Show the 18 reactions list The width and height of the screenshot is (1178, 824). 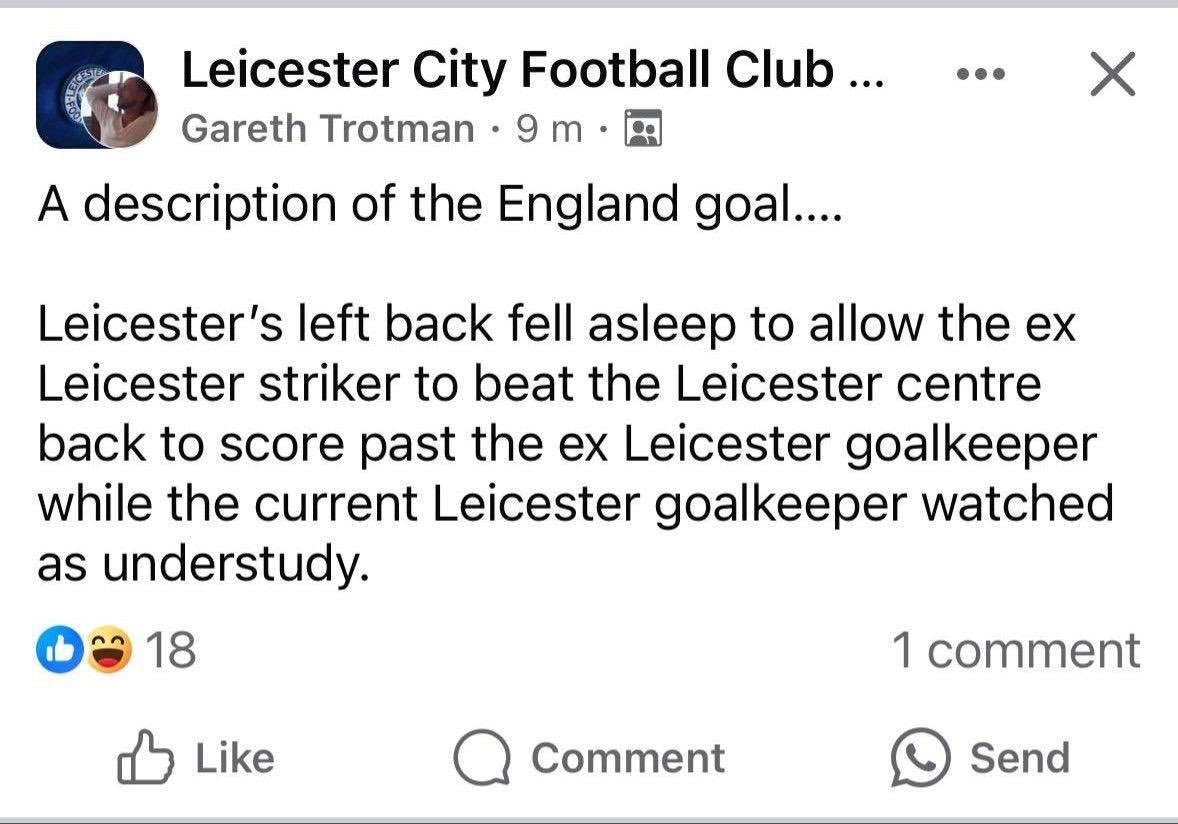pyautogui.click(x=171, y=650)
